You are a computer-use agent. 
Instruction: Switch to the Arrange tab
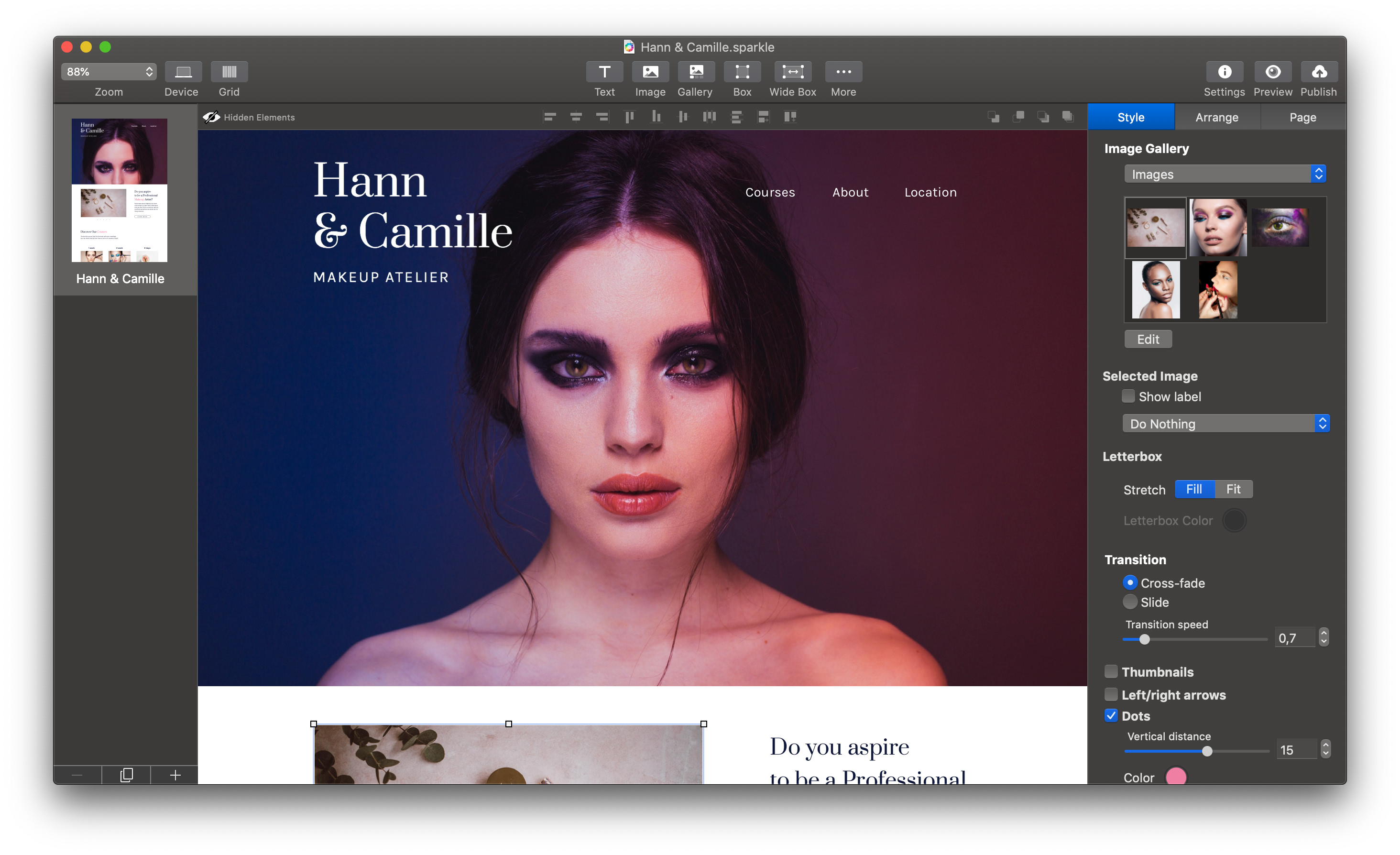coord(1216,117)
